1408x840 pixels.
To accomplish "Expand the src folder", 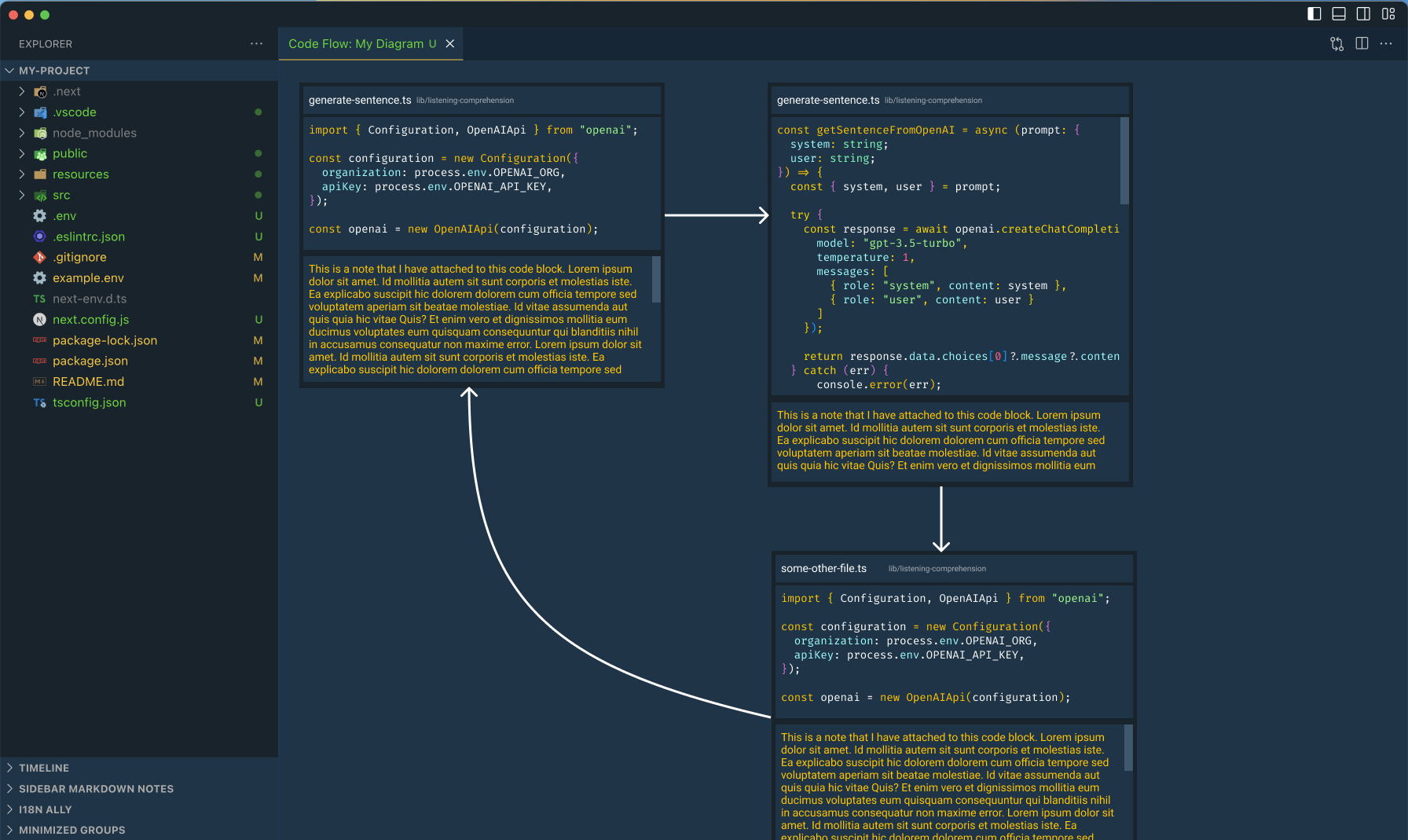I will 61,195.
